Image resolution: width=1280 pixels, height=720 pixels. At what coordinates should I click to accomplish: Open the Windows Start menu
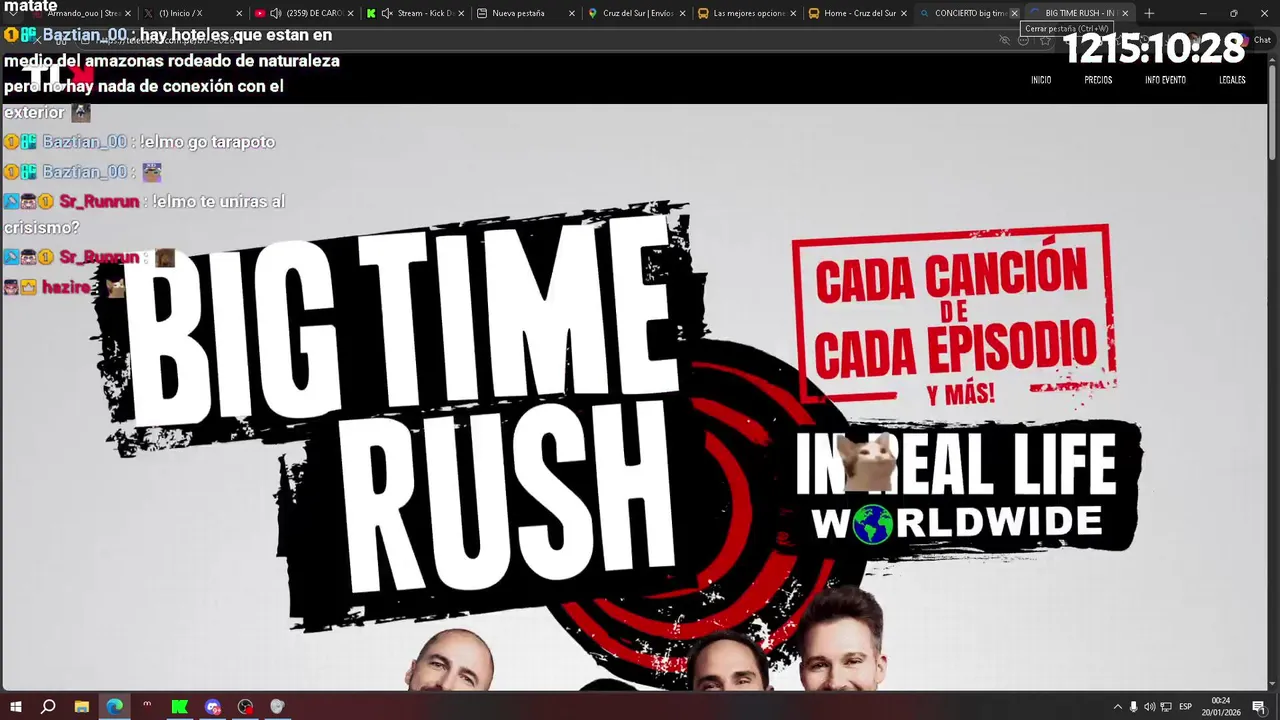tap(16, 707)
